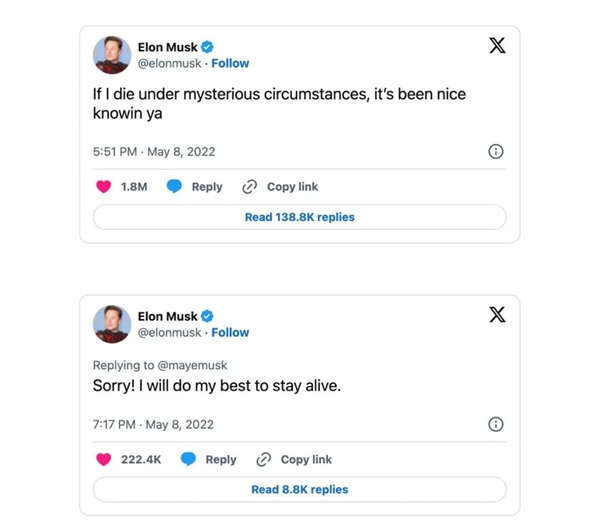
Task: Follow Elon Musk from the second tweet
Action: [x=230, y=332]
